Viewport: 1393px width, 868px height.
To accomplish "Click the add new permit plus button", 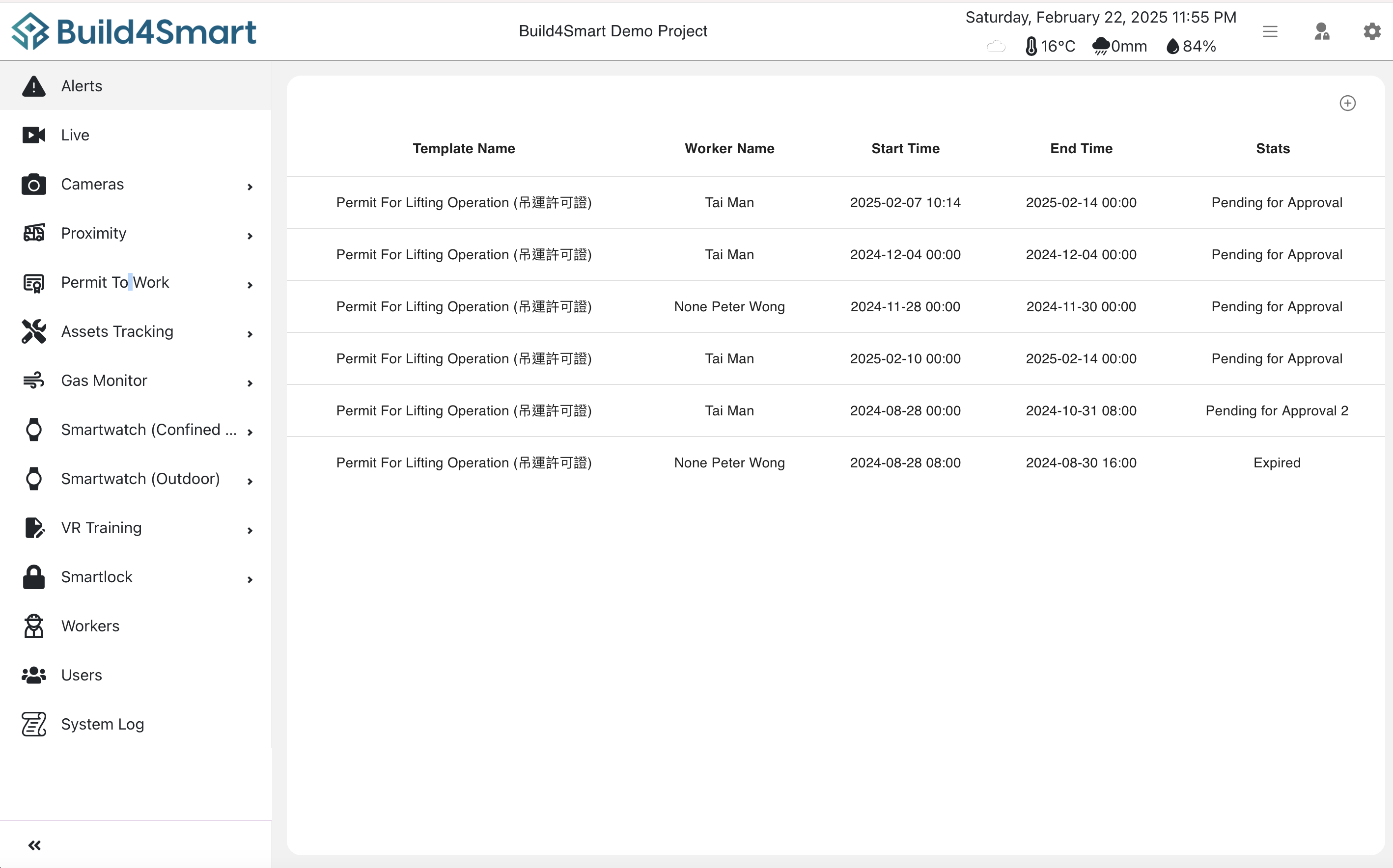I will [x=1348, y=103].
